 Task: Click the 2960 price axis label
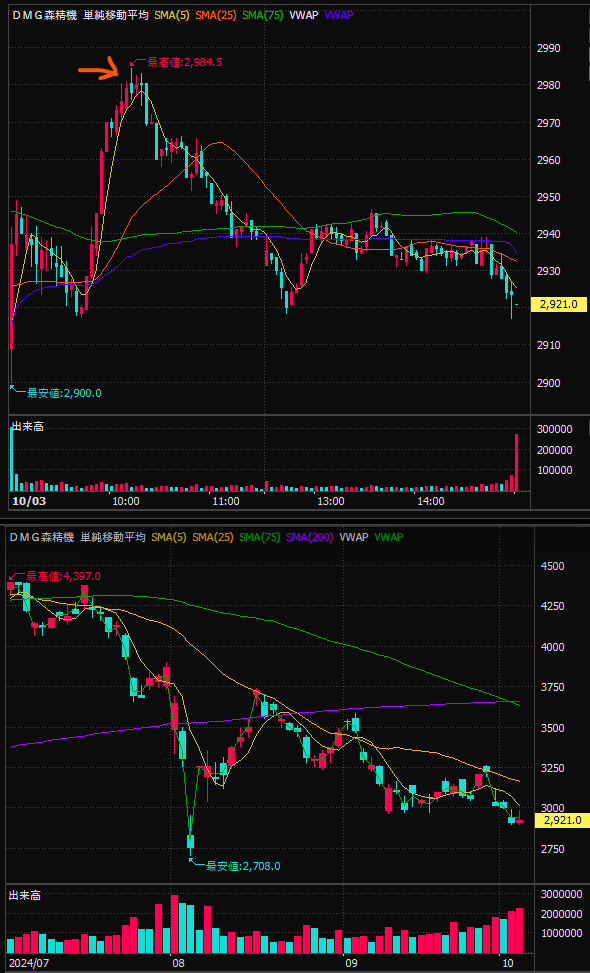tap(549, 160)
